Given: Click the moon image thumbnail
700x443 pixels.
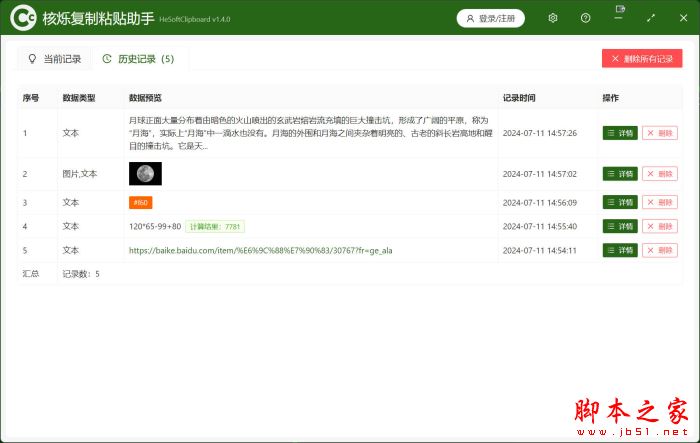Looking at the screenshot, I should (x=146, y=174).
